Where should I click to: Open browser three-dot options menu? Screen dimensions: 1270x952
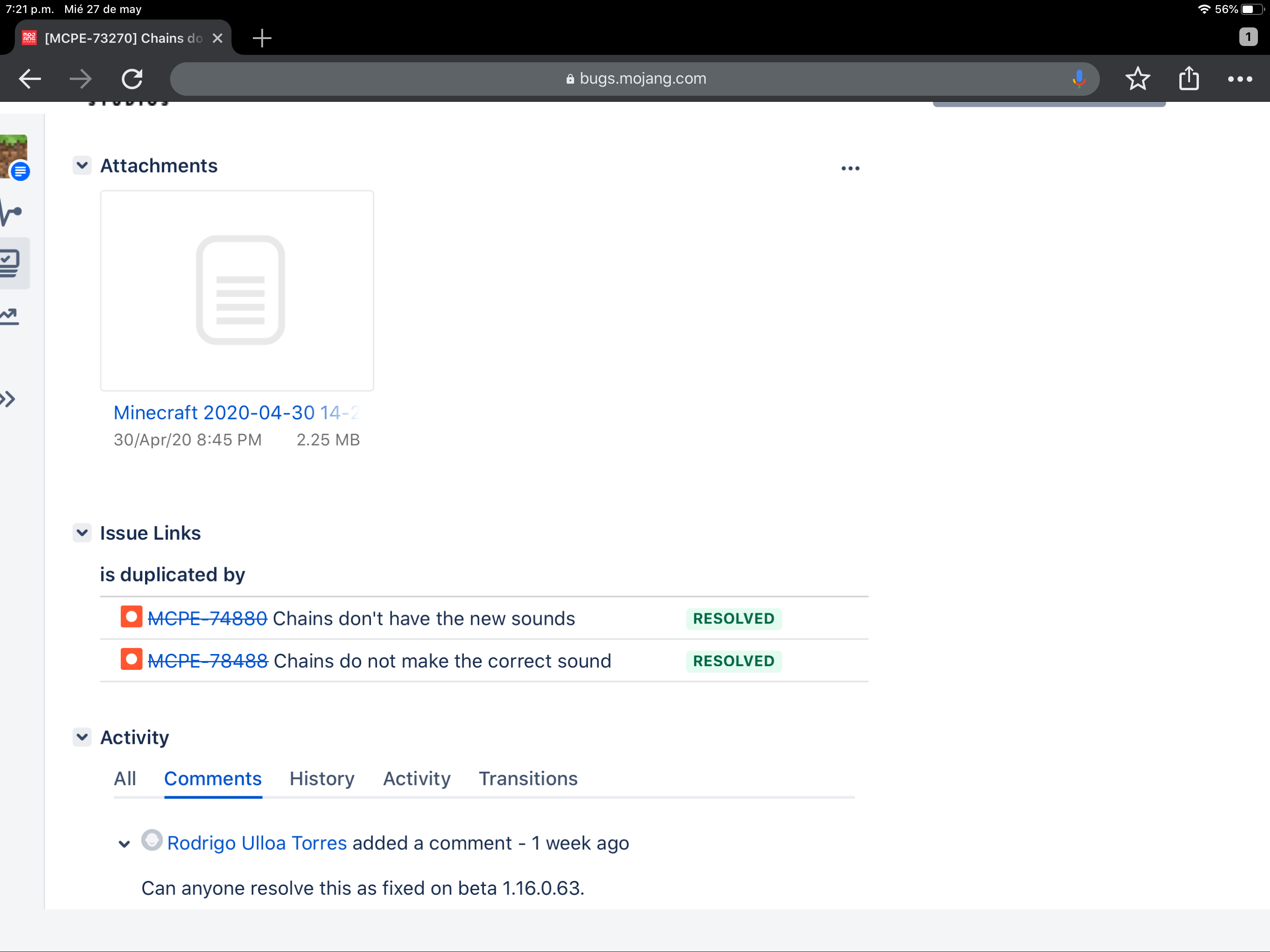tap(1240, 79)
